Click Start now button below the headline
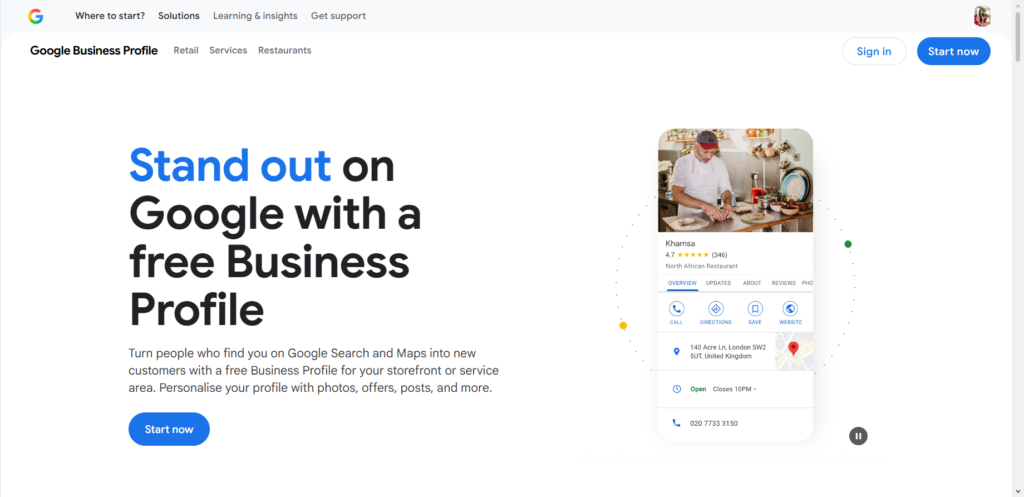 click(169, 429)
